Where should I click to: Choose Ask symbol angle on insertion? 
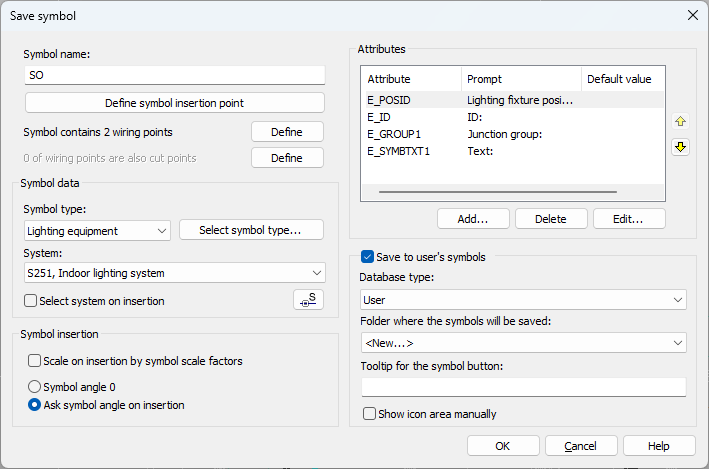tap(36, 405)
